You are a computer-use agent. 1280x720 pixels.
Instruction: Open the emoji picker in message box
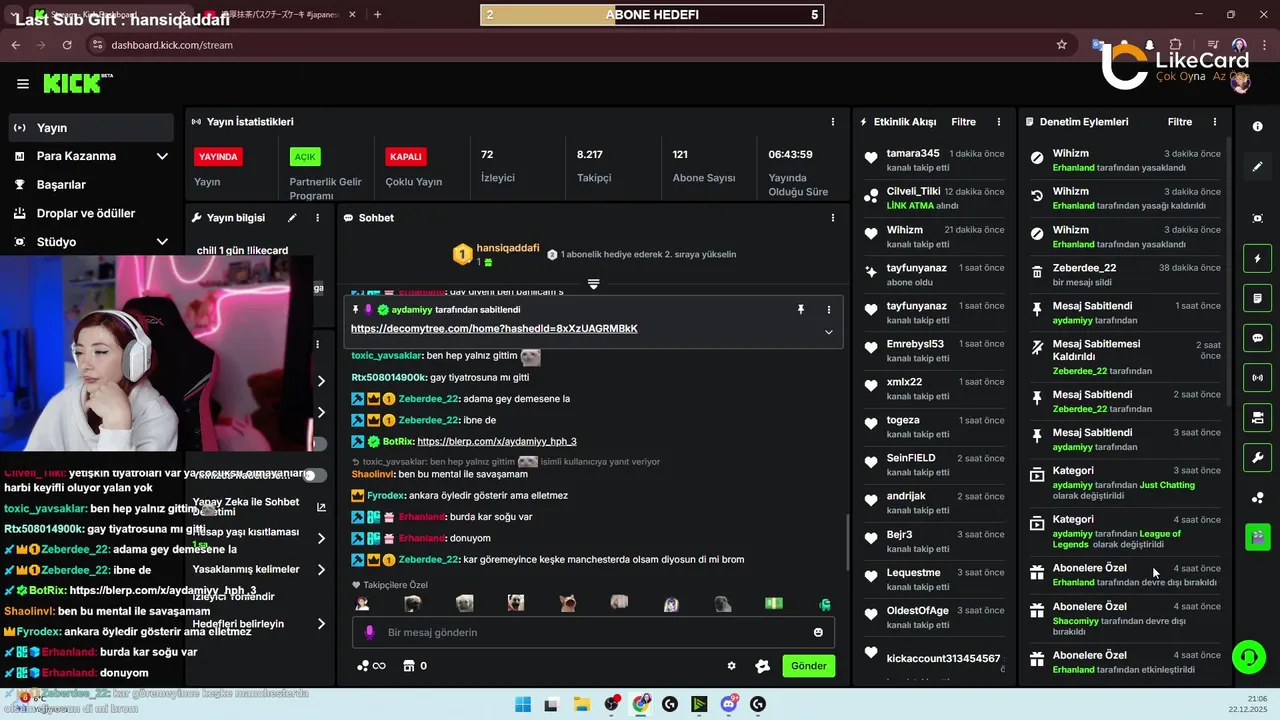click(x=818, y=632)
